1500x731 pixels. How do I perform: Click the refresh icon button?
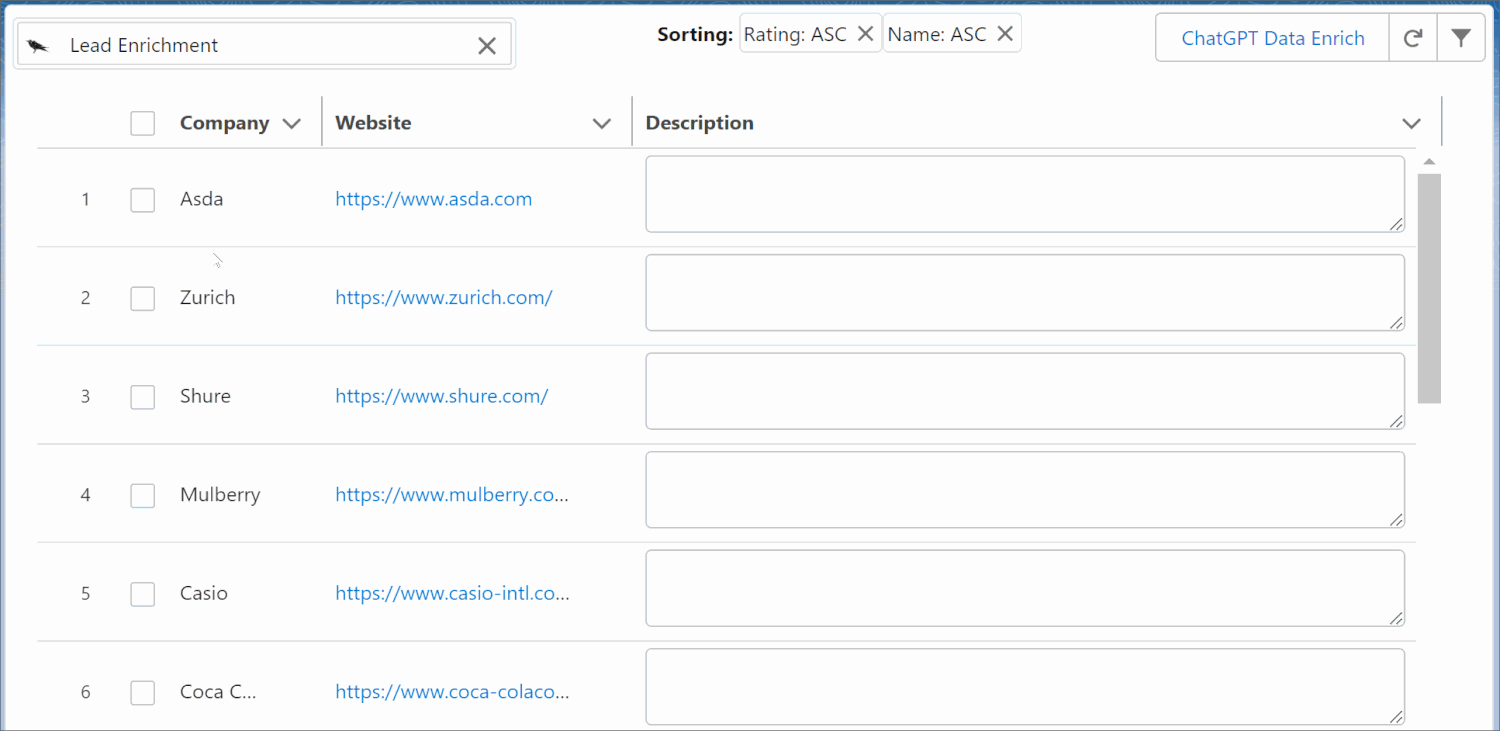(x=1413, y=38)
